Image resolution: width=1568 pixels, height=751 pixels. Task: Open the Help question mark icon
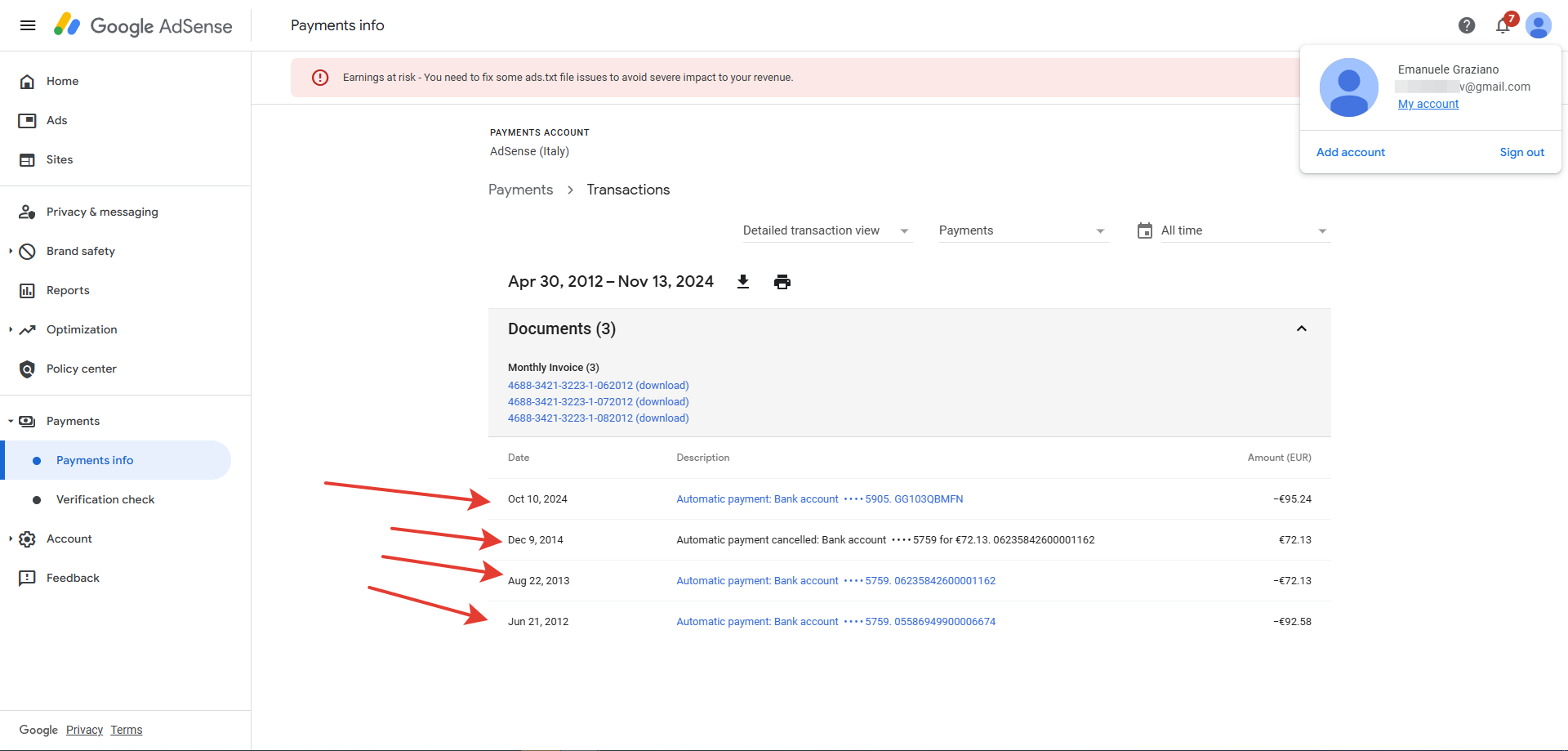pos(1467,25)
